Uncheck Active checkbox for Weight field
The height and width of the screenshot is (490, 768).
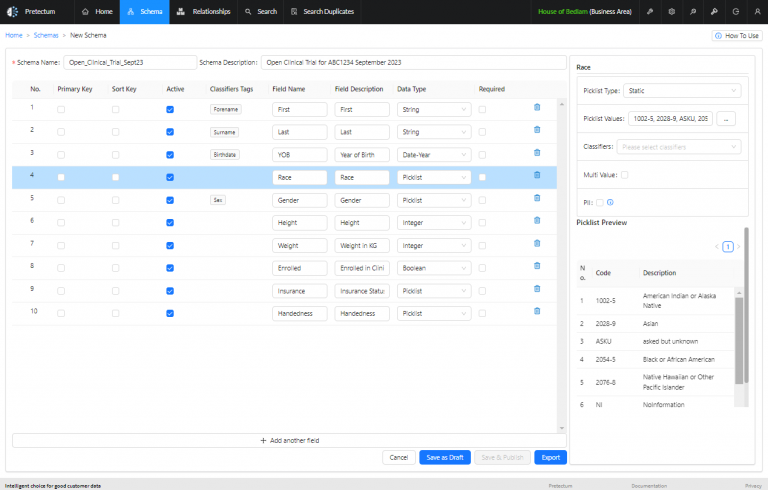170,245
